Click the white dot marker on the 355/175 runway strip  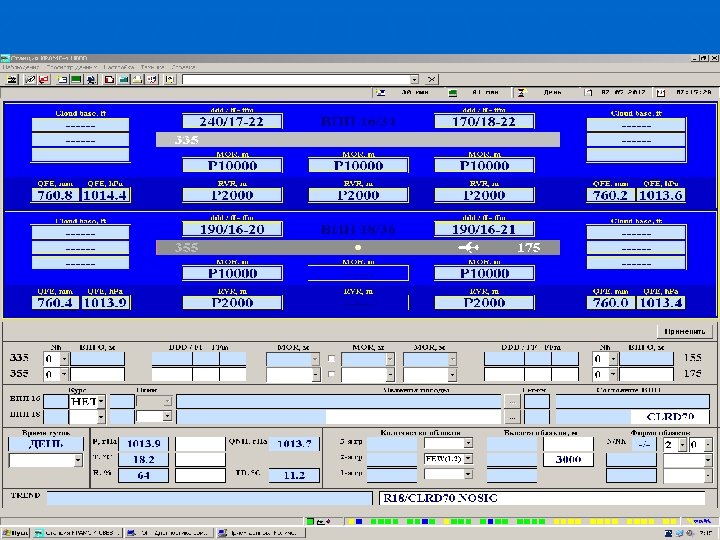click(x=358, y=248)
